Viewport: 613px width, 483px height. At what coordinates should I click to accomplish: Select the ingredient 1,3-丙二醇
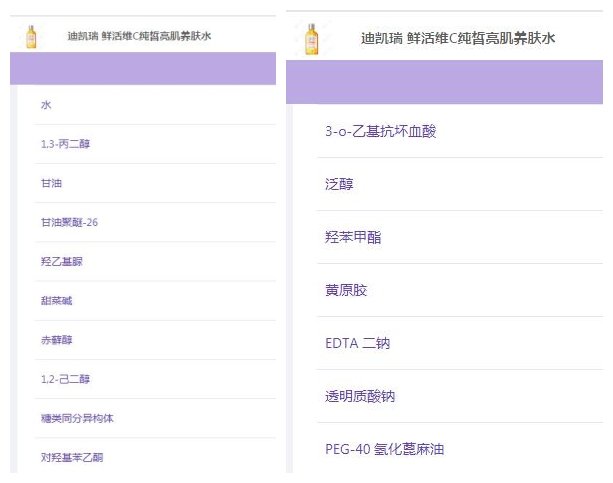(65, 144)
